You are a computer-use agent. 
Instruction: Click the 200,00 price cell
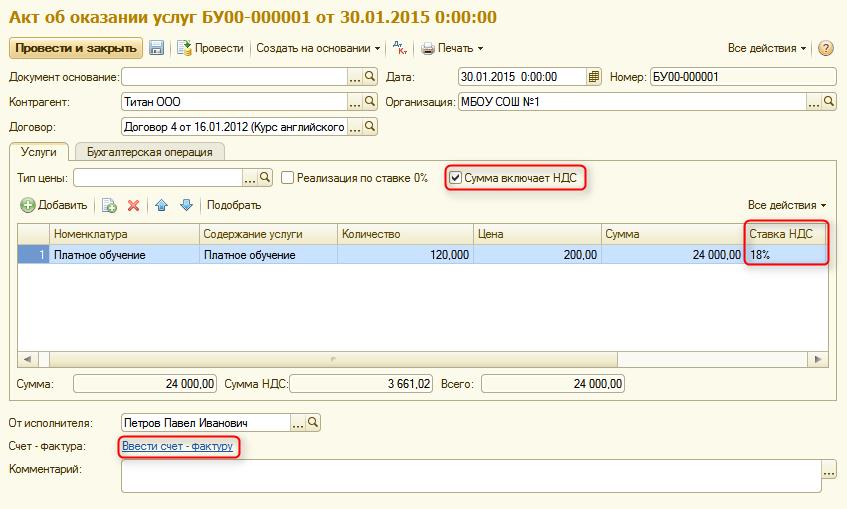pyautogui.click(x=537, y=254)
